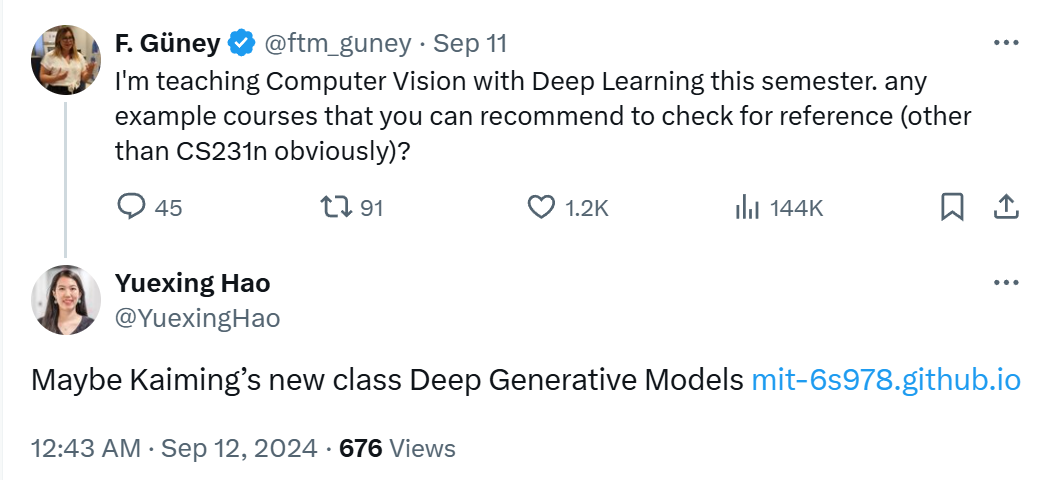Click the retweet arrows icon
The height and width of the screenshot is (480, 1043).
point(337,208)
